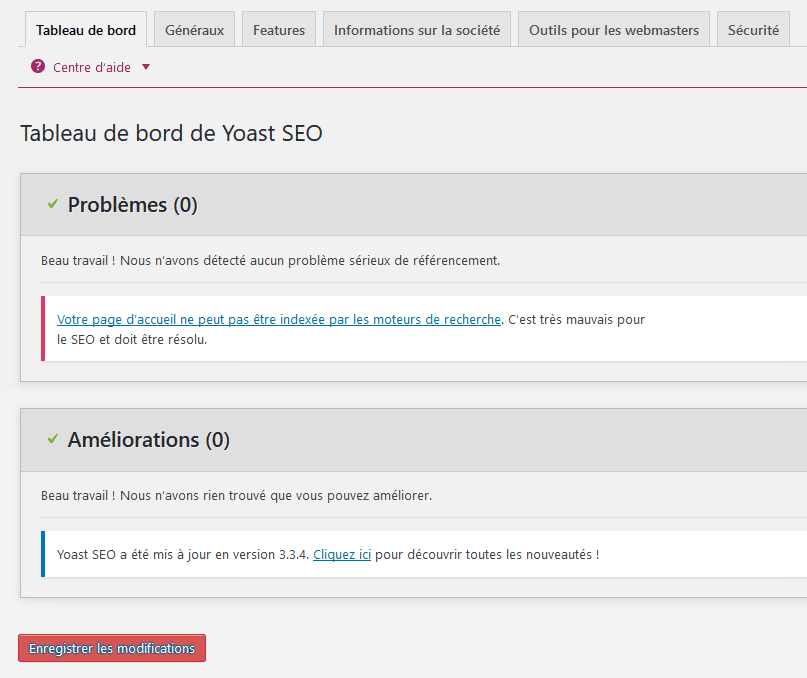Click the Centre d'aide question mark icon
807x678 pixels.
click(x=38, y=67)
